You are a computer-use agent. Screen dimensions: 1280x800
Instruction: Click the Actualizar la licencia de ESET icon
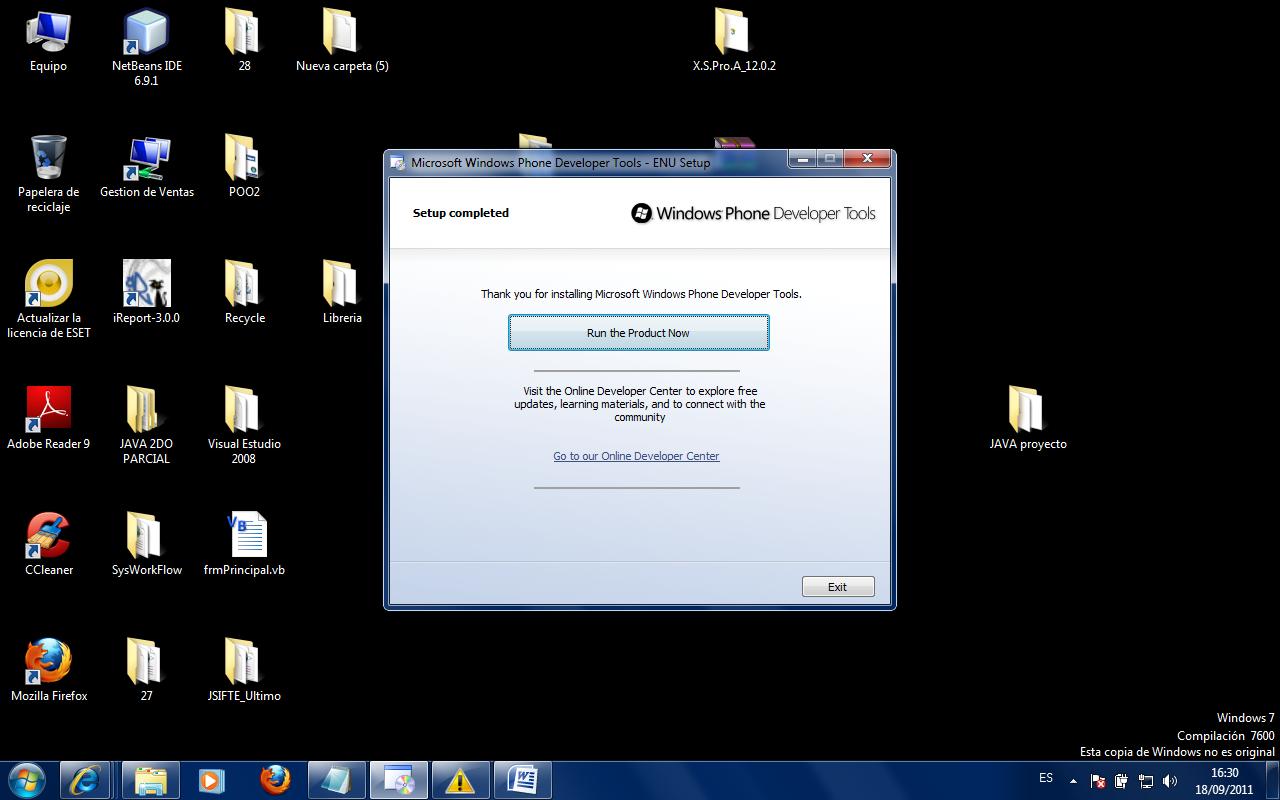click(x=48, y=285)
